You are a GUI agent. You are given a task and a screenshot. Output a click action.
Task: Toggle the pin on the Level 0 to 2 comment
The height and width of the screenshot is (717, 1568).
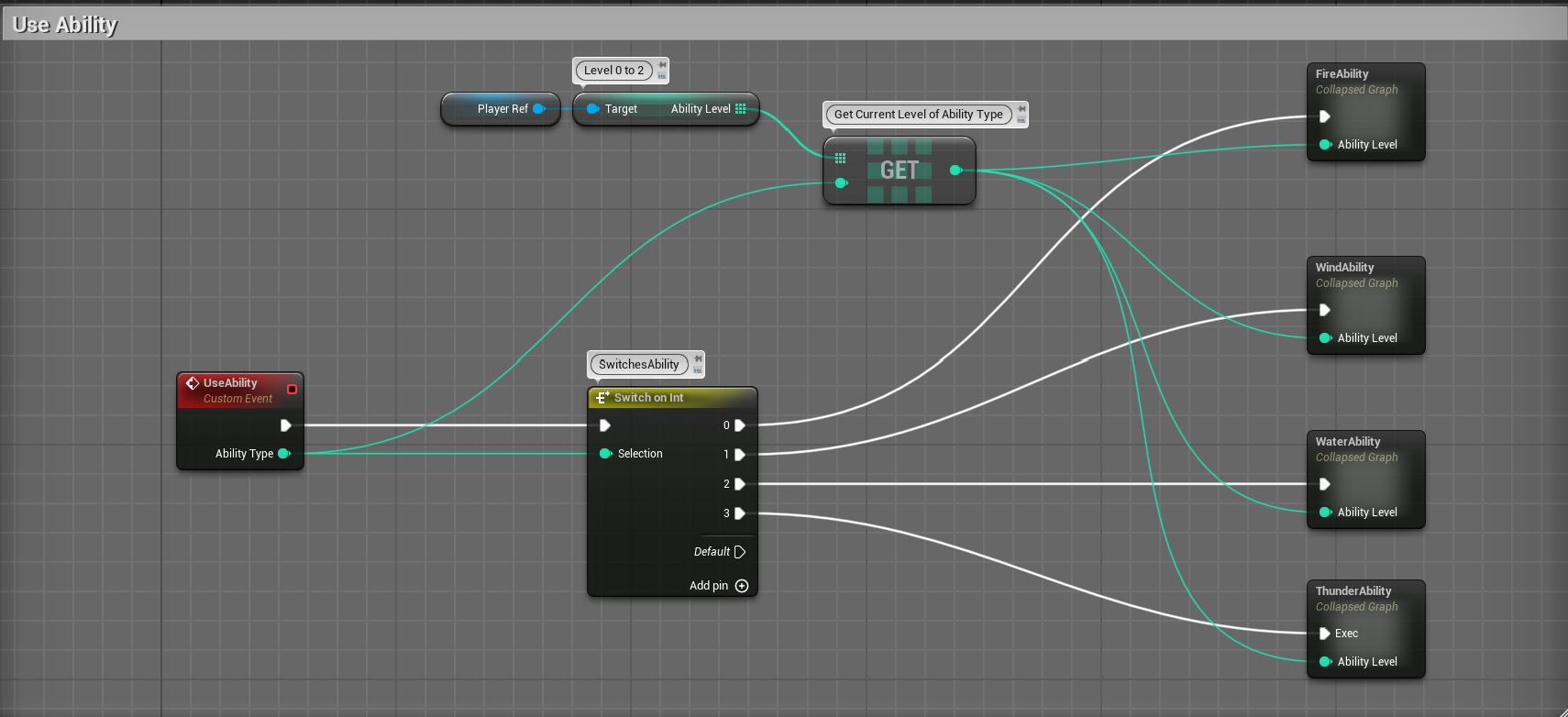(662, 66)
